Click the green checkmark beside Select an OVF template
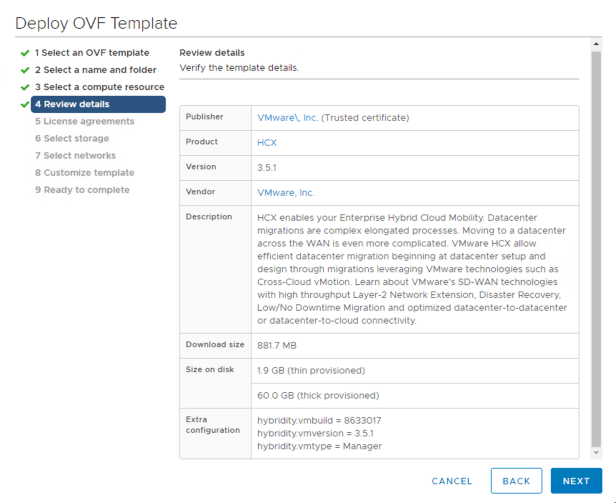This screenshot has height=503, width=616. (25, 53)
